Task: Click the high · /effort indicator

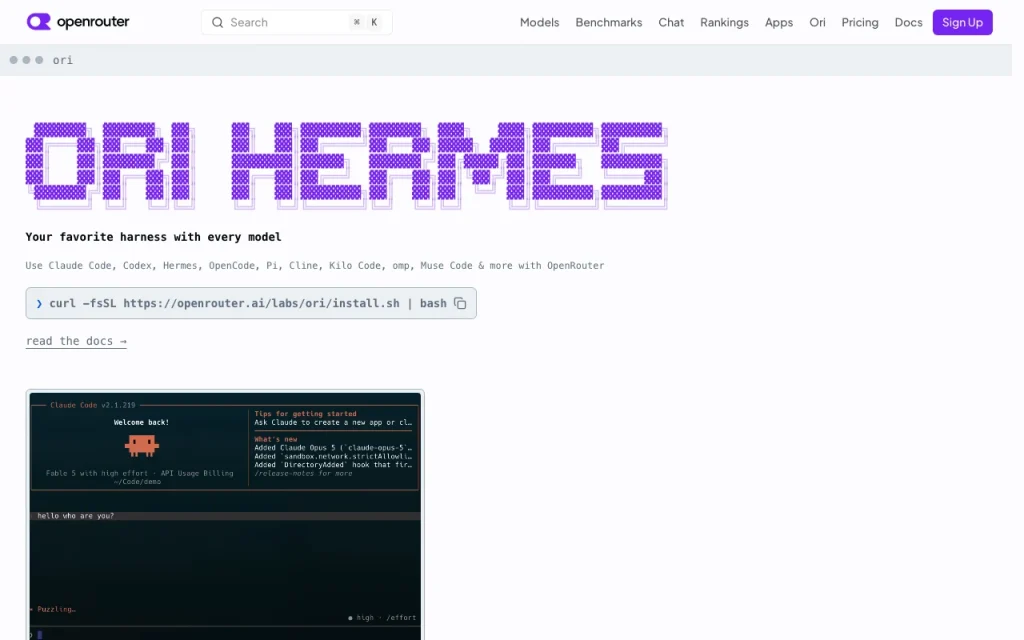Action: [383, 618]
